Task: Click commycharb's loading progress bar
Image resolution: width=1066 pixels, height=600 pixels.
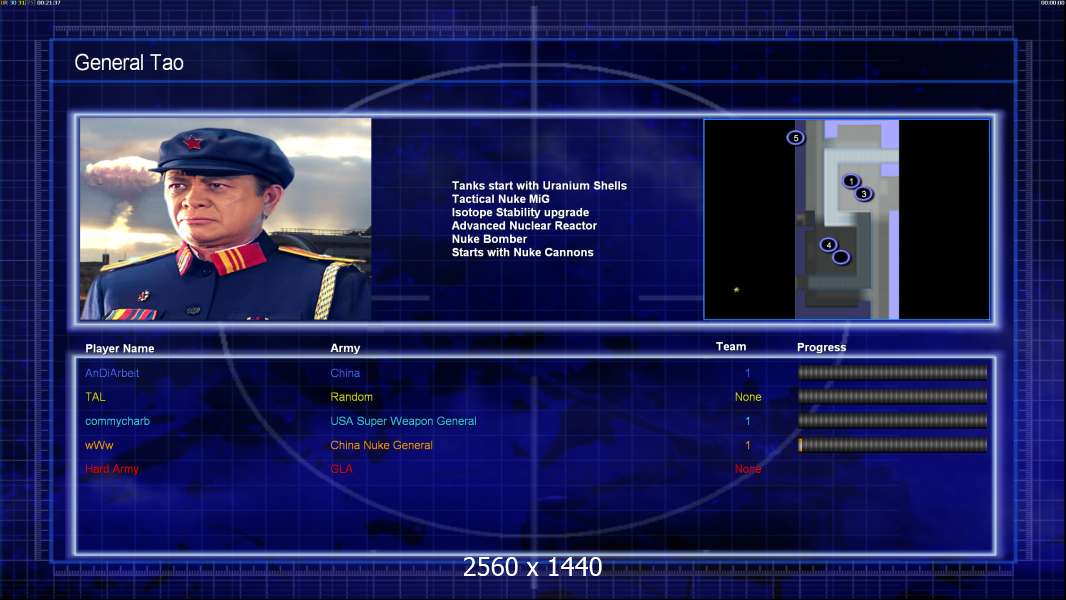Action: 892,421
